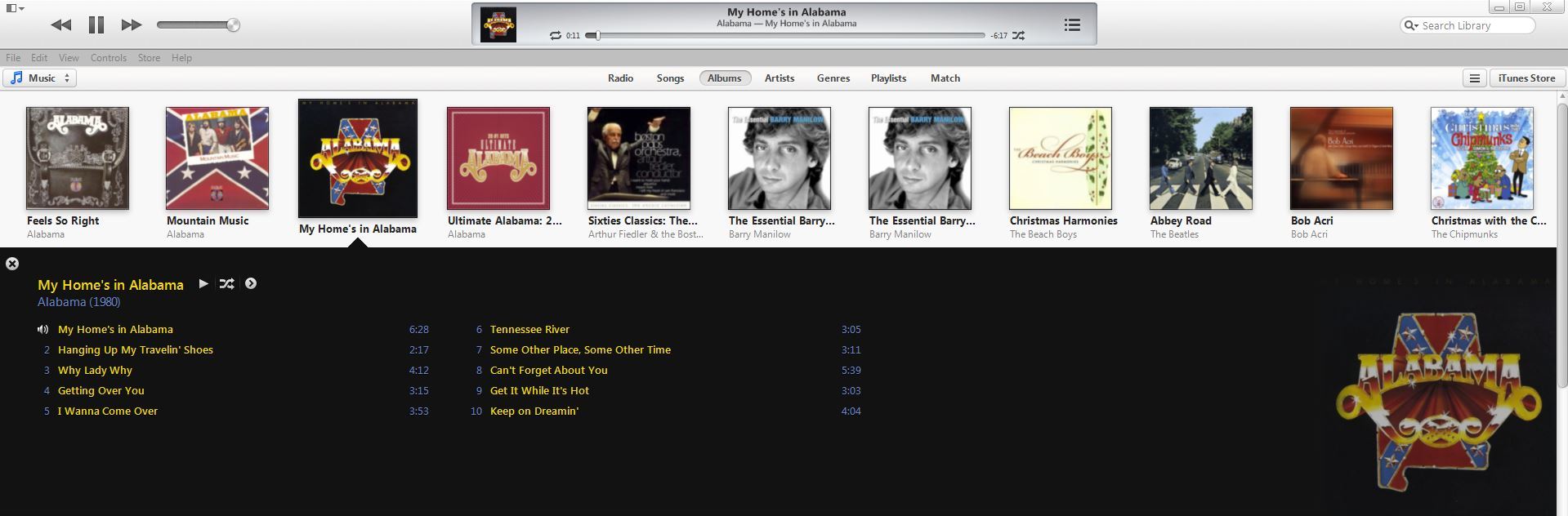Viewport: 1568px width, 516px height.
Task: Open the Help menu
Action: coord(181,58)
